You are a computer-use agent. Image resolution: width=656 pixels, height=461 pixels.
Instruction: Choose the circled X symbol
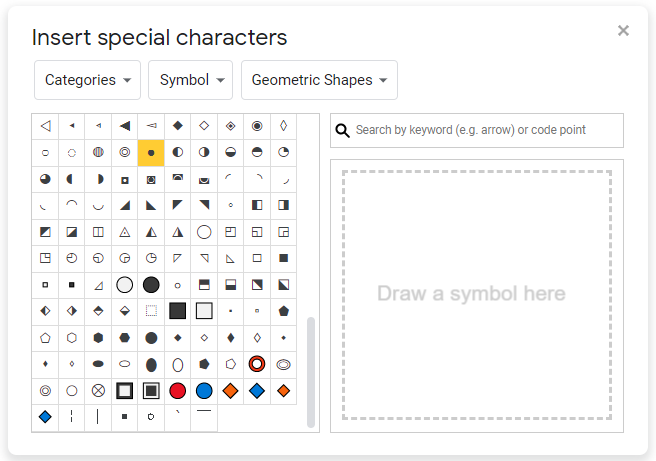[98, 390]
